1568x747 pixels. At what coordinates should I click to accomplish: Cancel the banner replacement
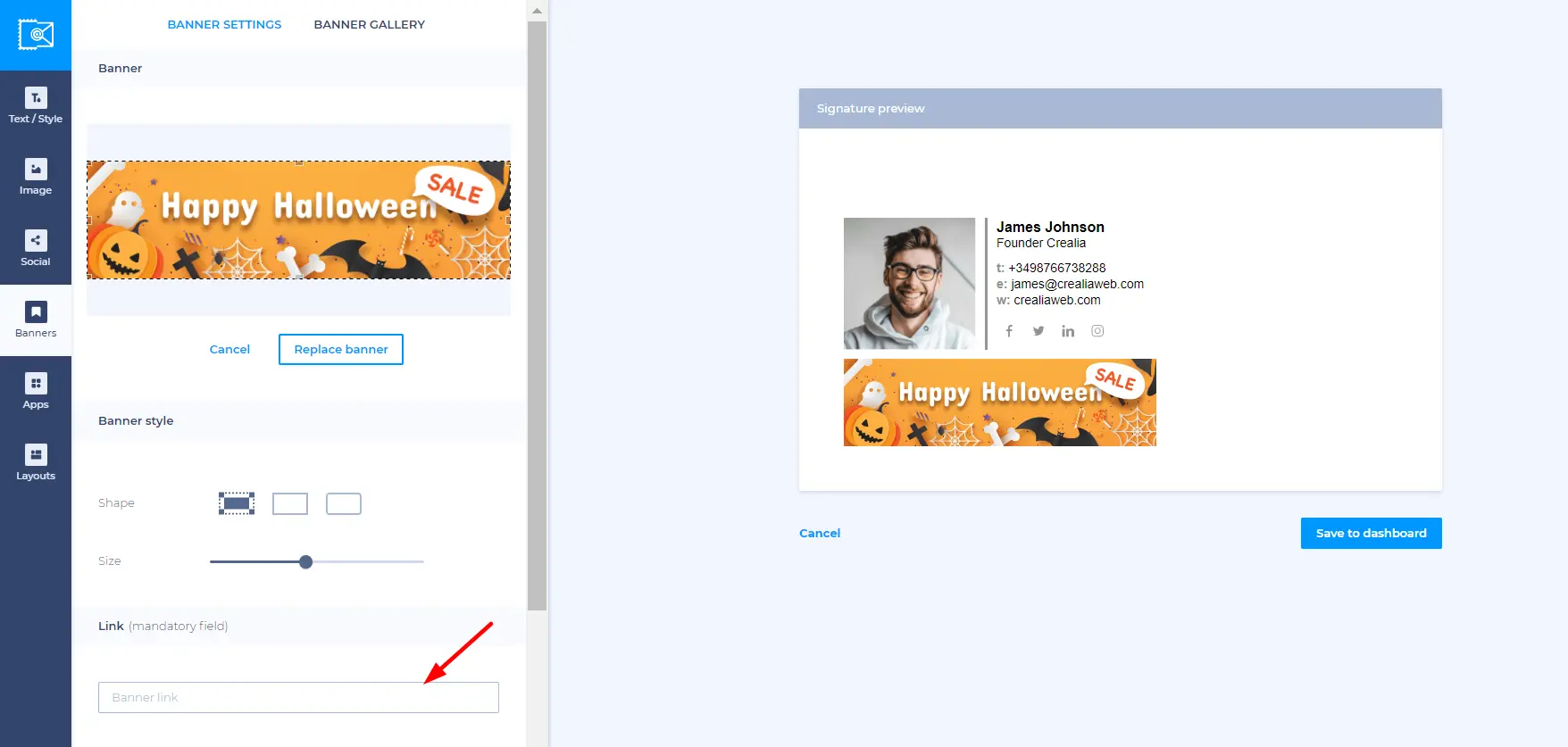(x=229, y=349)
